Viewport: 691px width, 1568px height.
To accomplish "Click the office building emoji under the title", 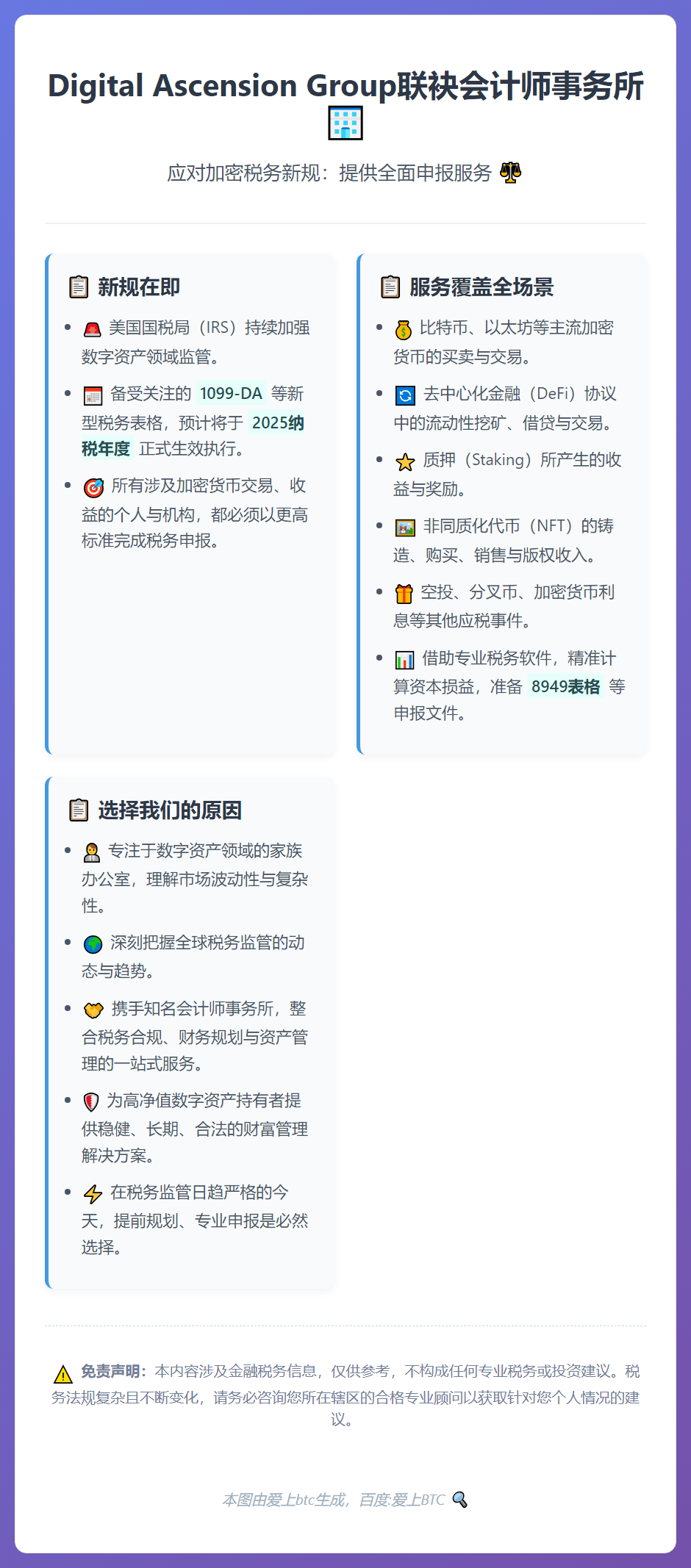I will [345, 123].
